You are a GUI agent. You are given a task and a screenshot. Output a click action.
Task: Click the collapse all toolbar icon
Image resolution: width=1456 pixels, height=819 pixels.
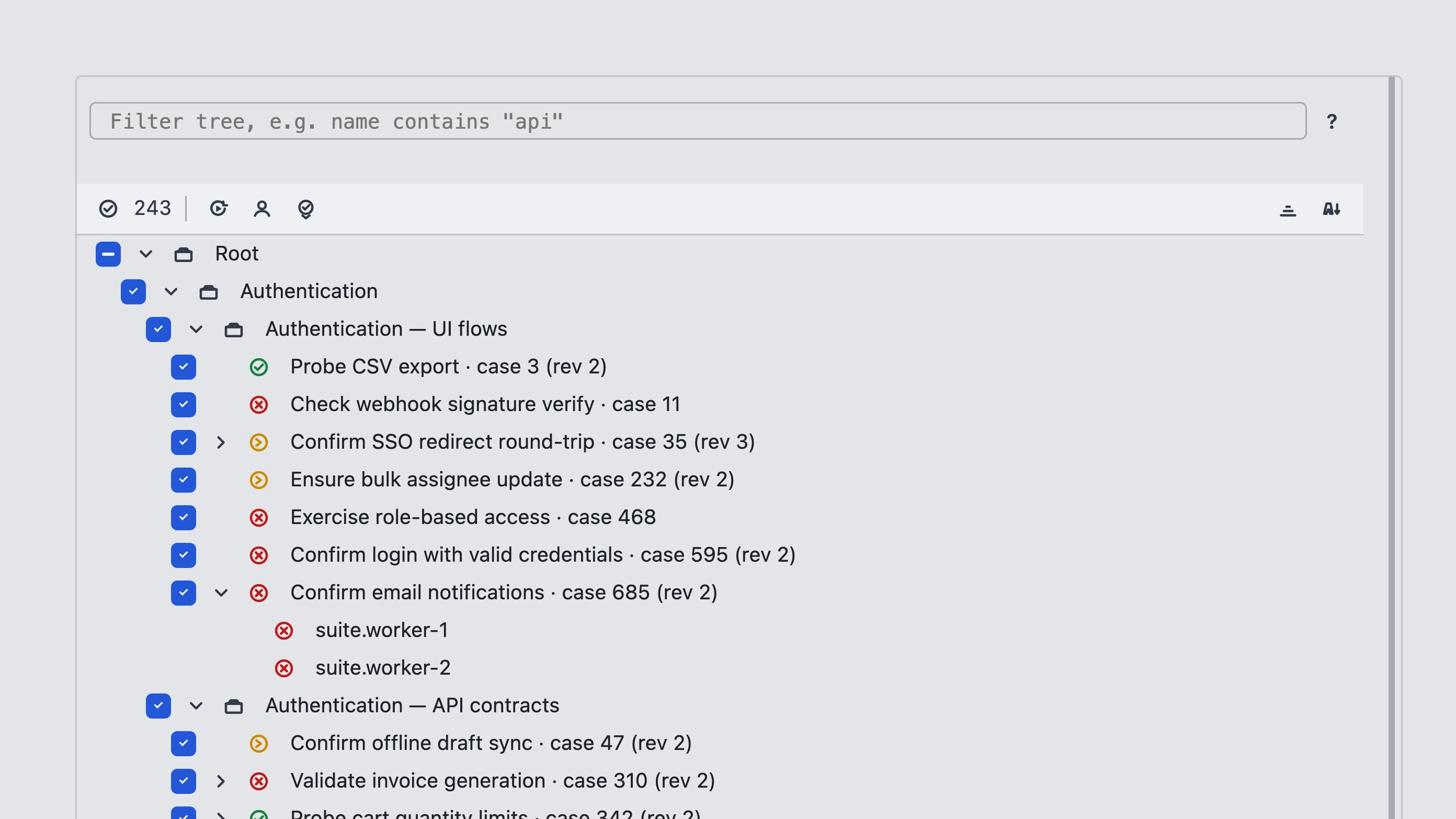1288,210
